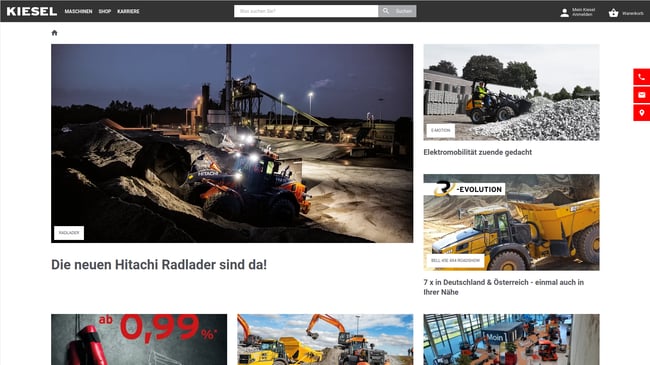Open Mein Kiesel Anmelden link
This screenshot has width=650, height=365.
point(583,12)
